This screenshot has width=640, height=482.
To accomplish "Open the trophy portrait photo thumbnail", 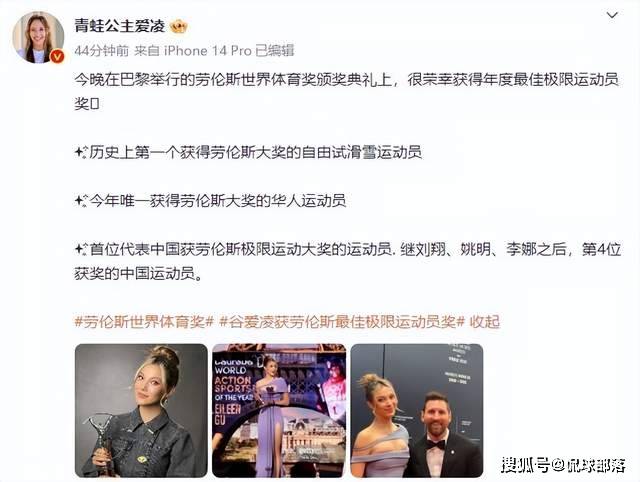I will click(x=141, y=411).
